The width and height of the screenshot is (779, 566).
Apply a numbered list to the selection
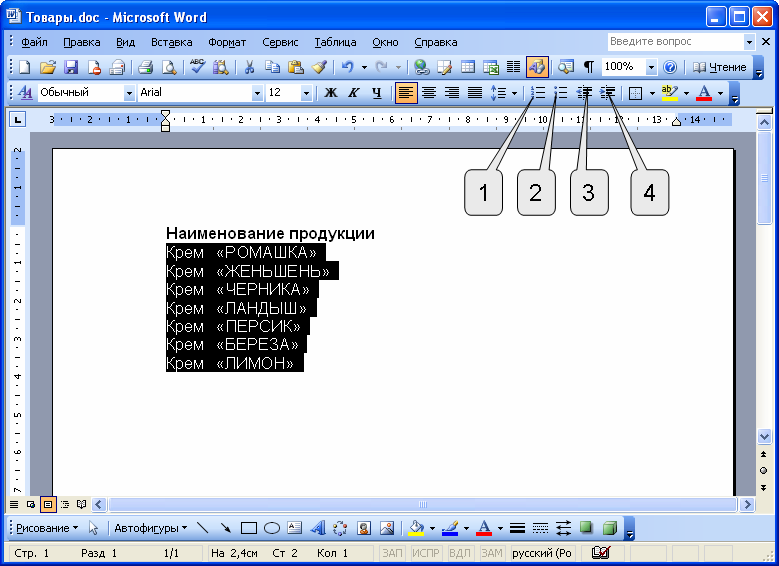(538, 93)
